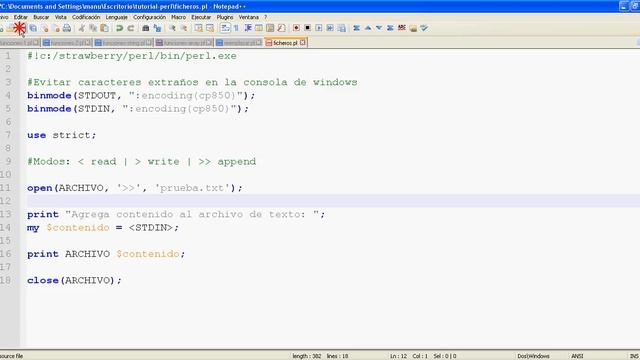Click the 'my $contenido = <STDIN>;' line
Image resolution: width=640 pixels, height=360 pixels.
pos(103,227)
